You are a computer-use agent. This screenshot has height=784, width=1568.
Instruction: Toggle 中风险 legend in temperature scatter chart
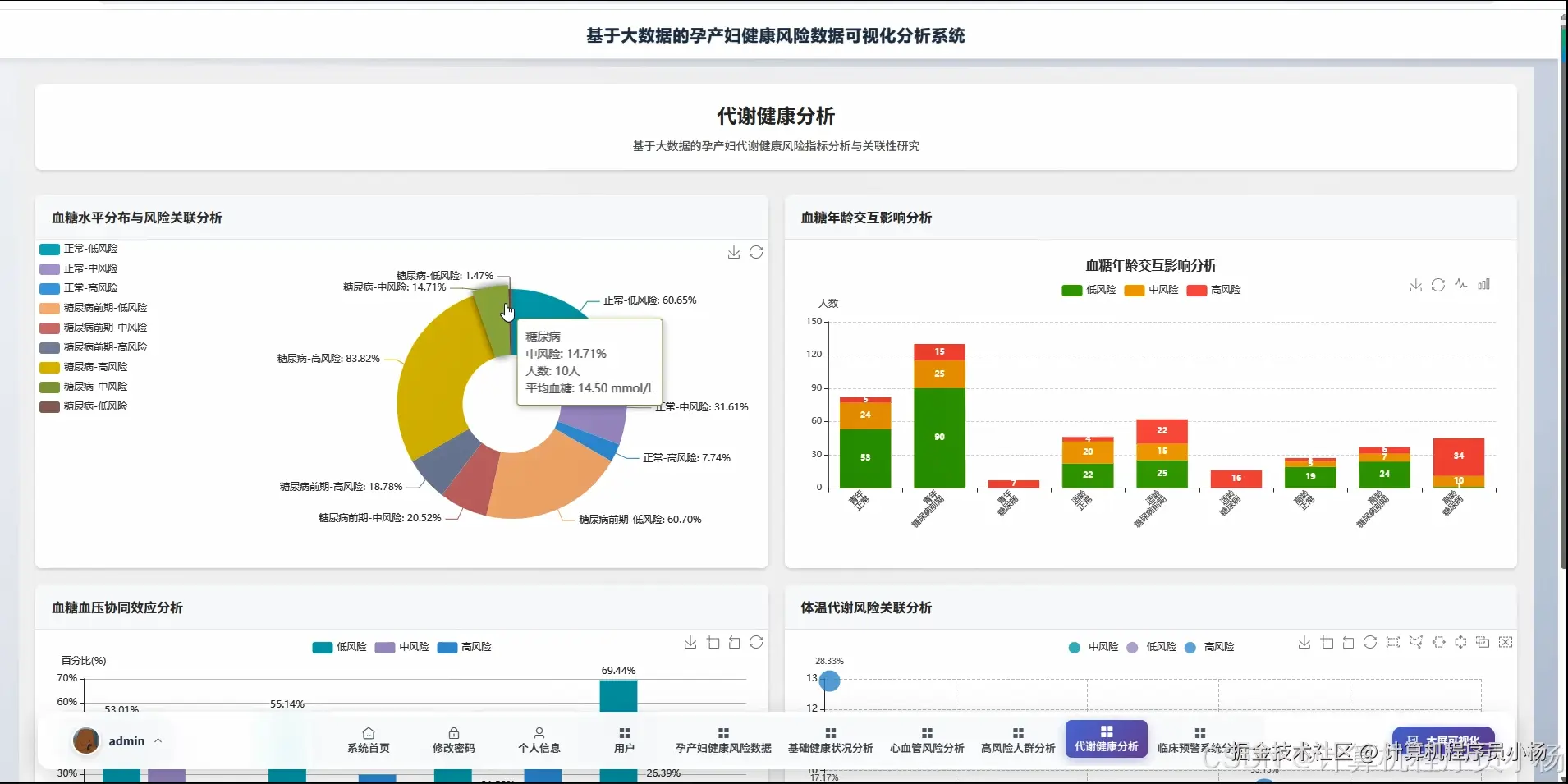click(x=1093, y=647)
